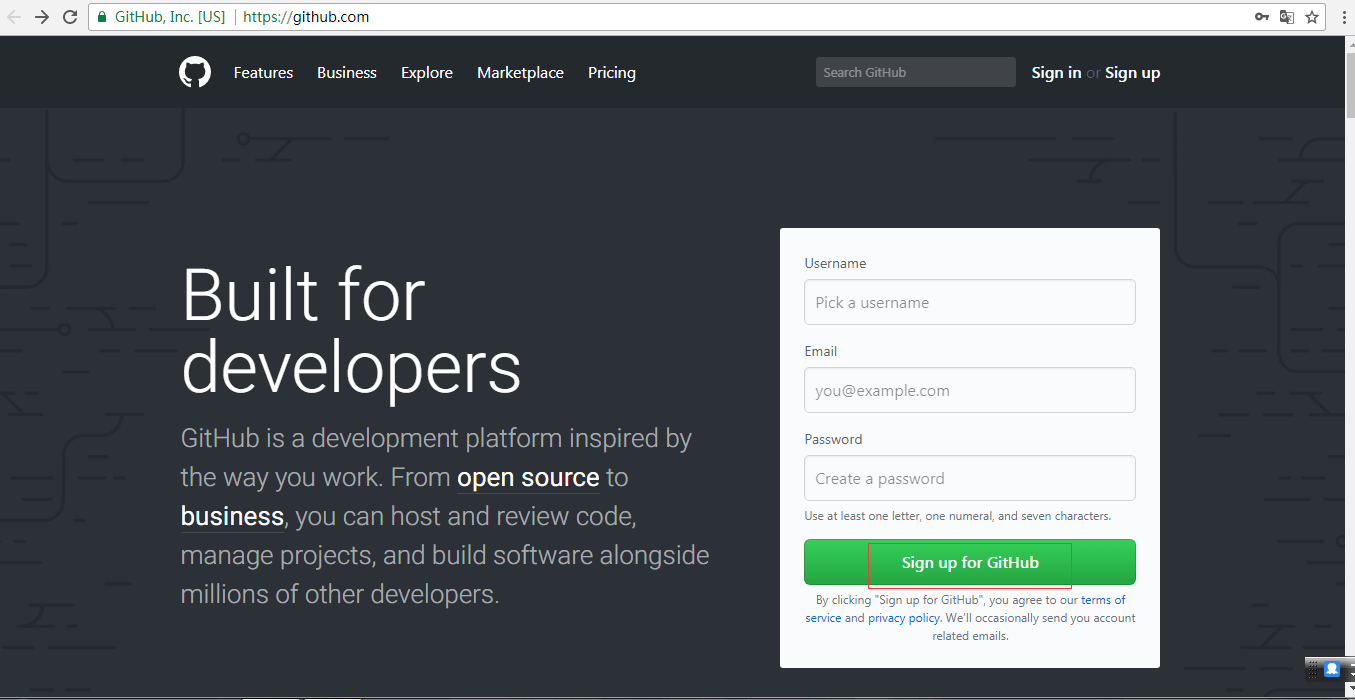Viewport: 1355px width, 700px height.
Task: Click the translate page icon
Action: click(1287, 17)
